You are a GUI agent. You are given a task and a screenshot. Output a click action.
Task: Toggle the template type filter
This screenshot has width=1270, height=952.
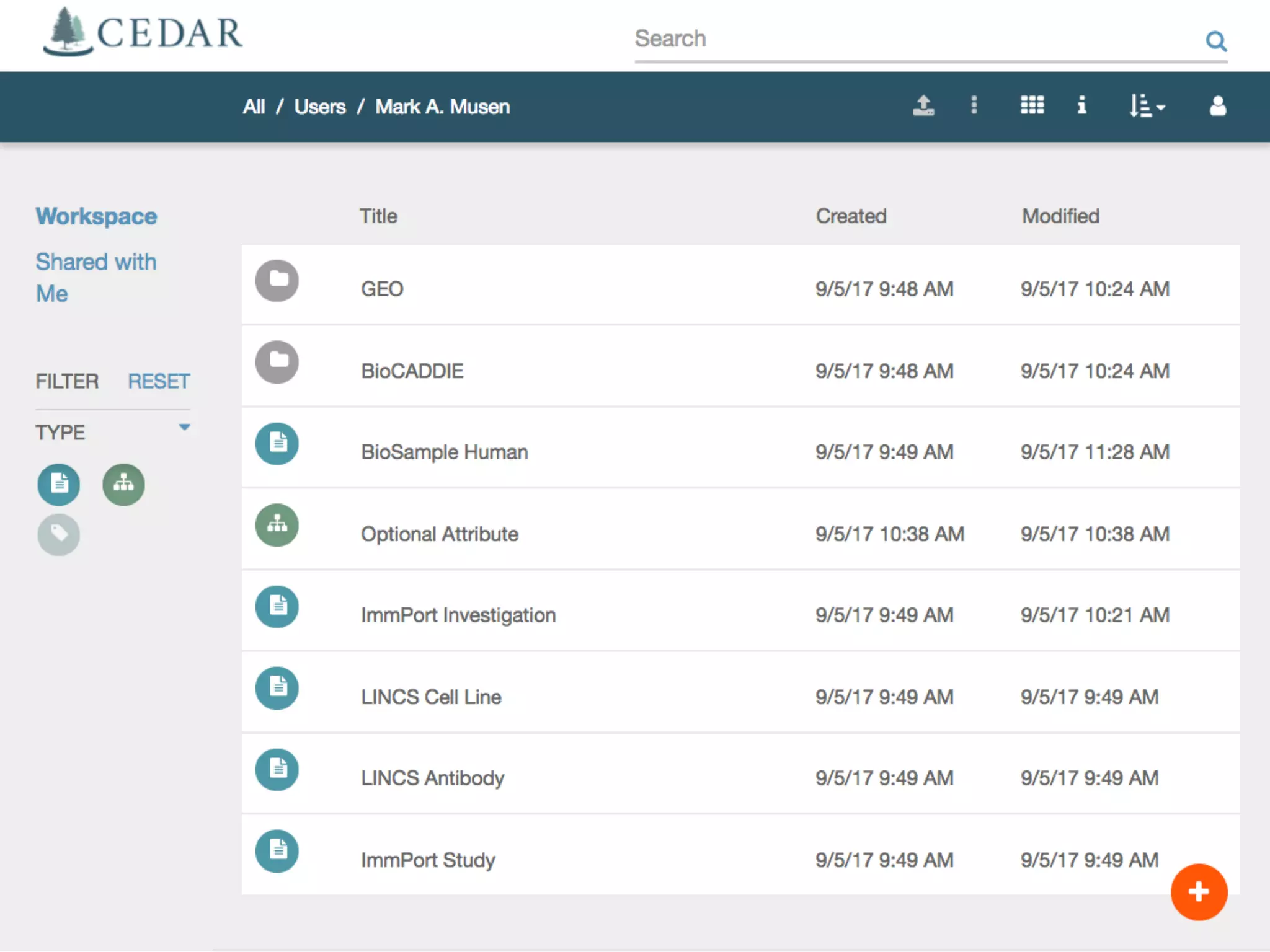pos(59,485)
